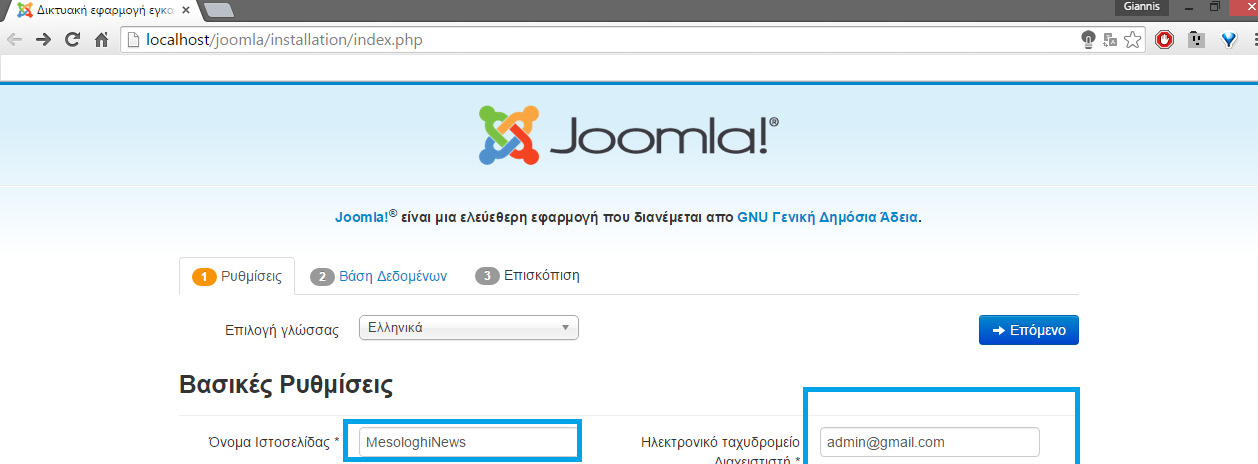This screenshot has height=464, width=1258.
Task: Click the gray outlet-face extension icon
Action: (x=1196, y=40)
